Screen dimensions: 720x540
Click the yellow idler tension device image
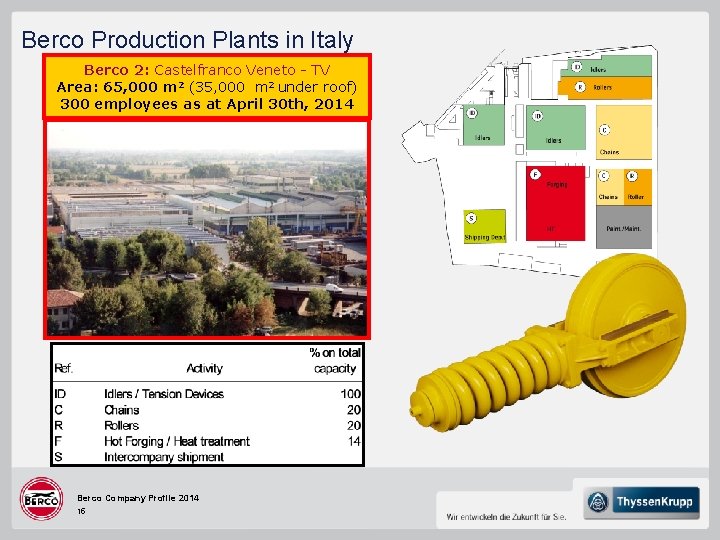pyautogui.click(x=548, y=343)
